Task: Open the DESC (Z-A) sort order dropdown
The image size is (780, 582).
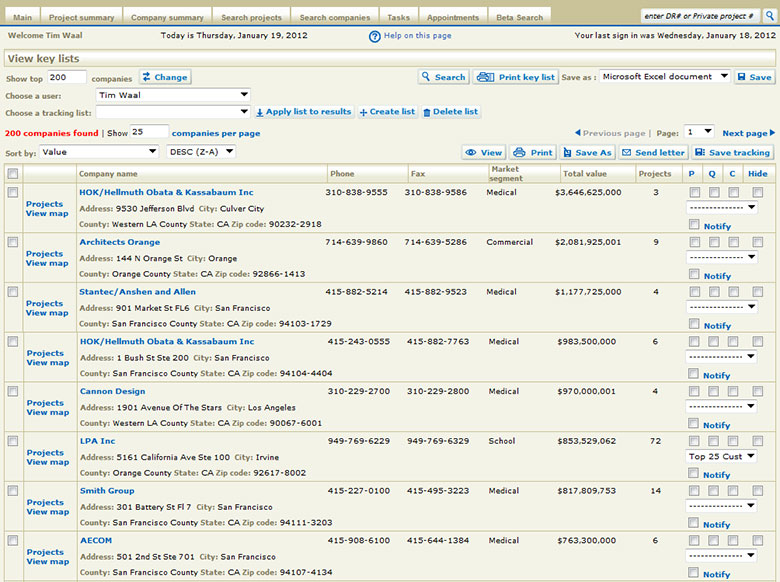Action: (x=201, y=152)
